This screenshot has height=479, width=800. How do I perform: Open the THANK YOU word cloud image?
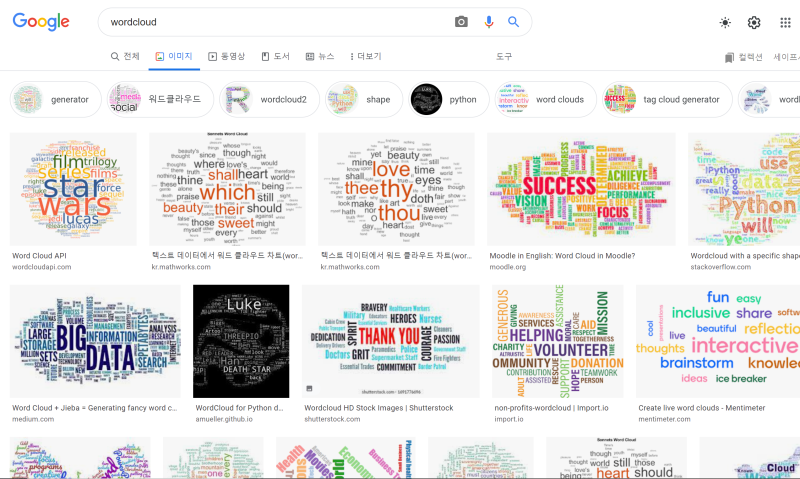(x=391, y=341)
